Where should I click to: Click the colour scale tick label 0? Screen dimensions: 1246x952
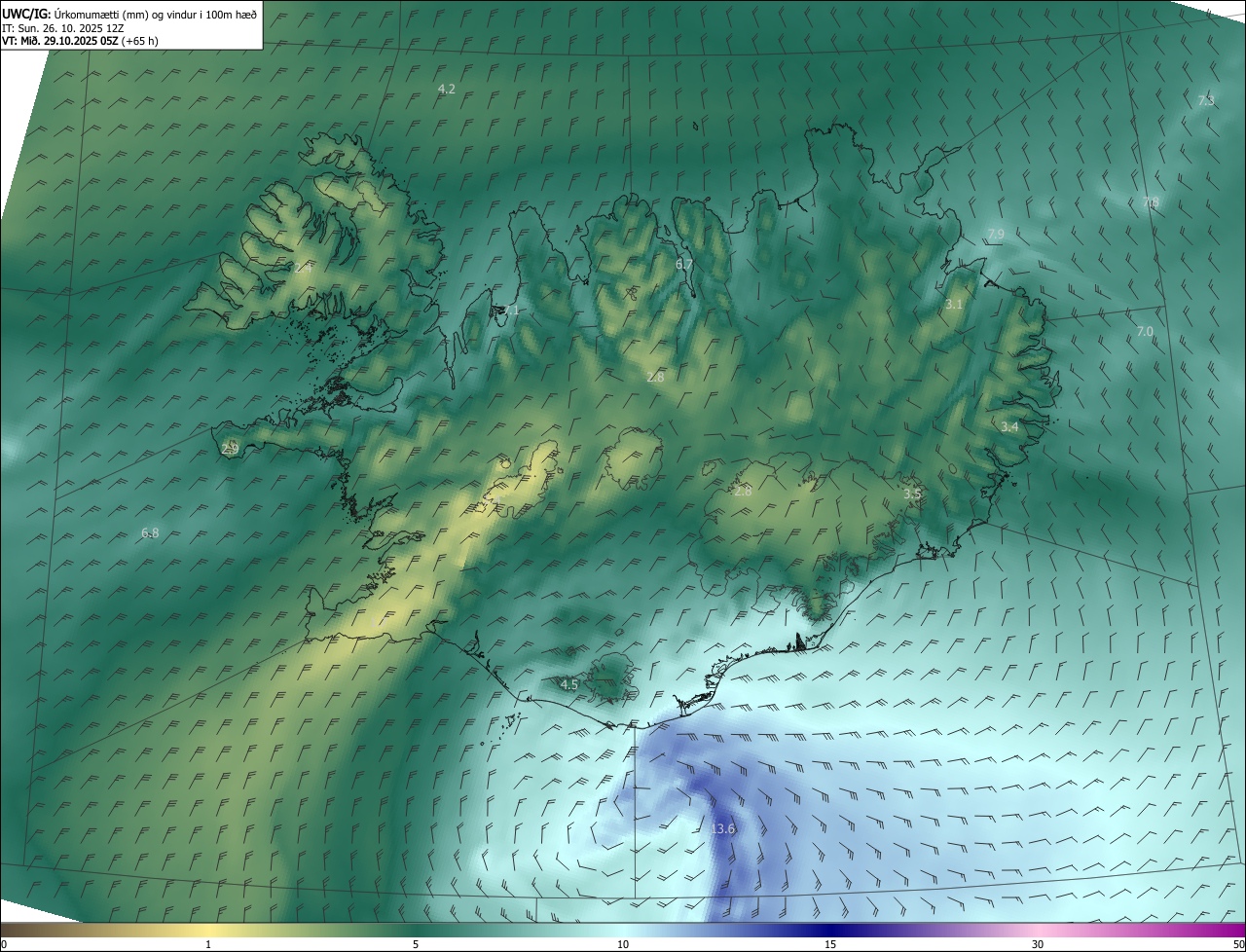point(4,945)
